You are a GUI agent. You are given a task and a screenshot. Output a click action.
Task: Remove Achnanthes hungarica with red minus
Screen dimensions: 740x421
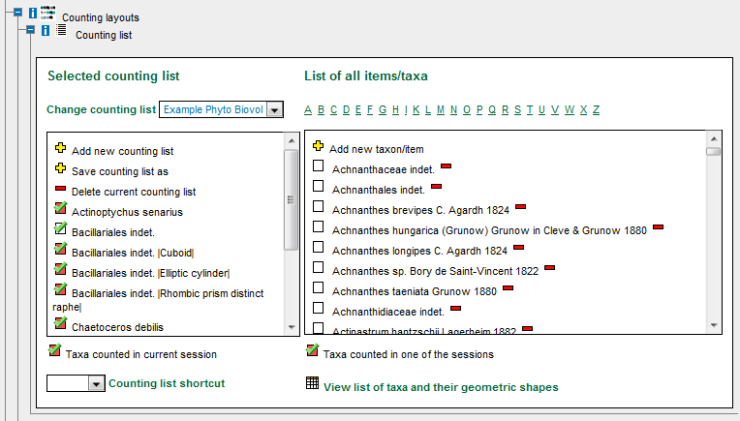(x=658, y=227)
